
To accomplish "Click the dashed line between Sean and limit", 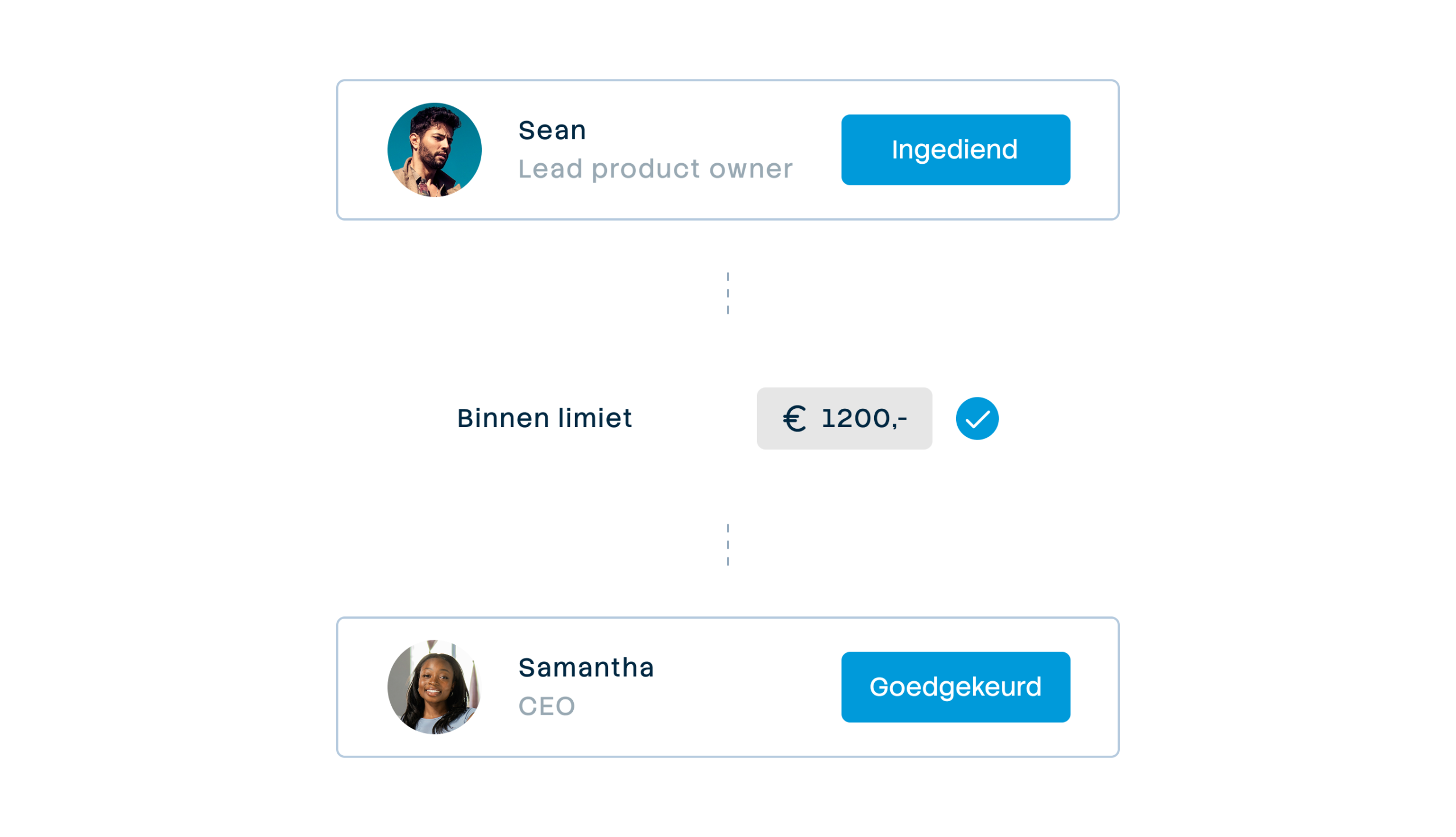I will (727, 293).
